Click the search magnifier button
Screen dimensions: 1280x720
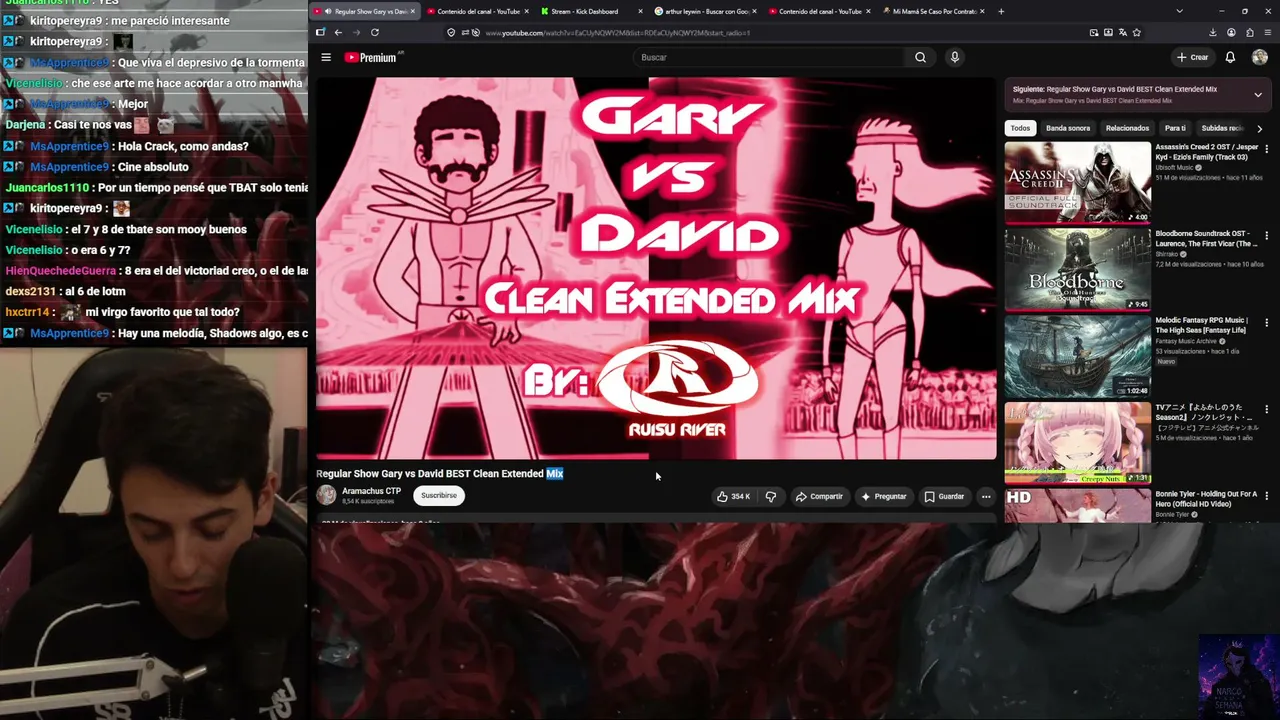click(920, 57)
